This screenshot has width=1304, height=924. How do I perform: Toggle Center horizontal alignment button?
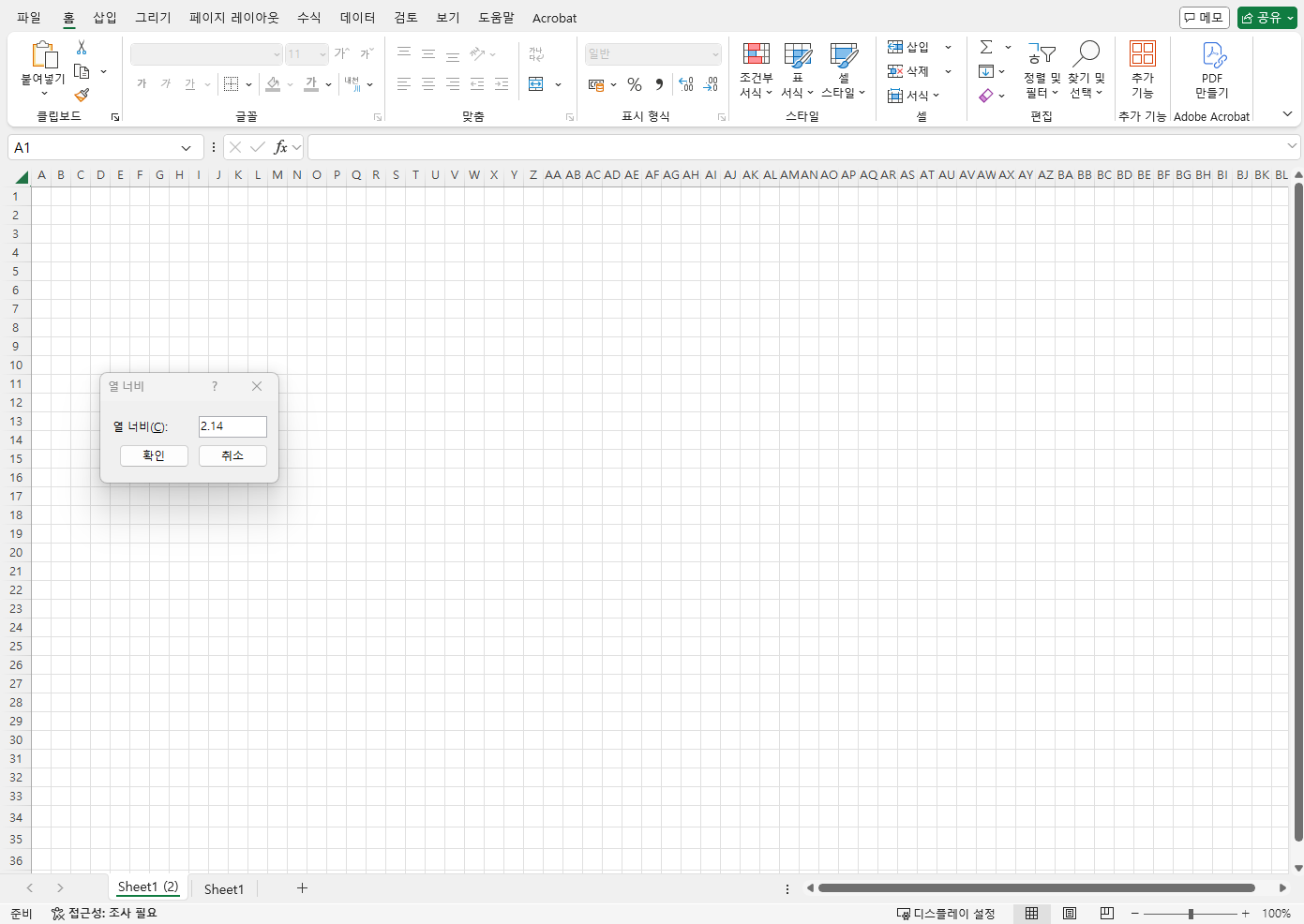[428, 84]
